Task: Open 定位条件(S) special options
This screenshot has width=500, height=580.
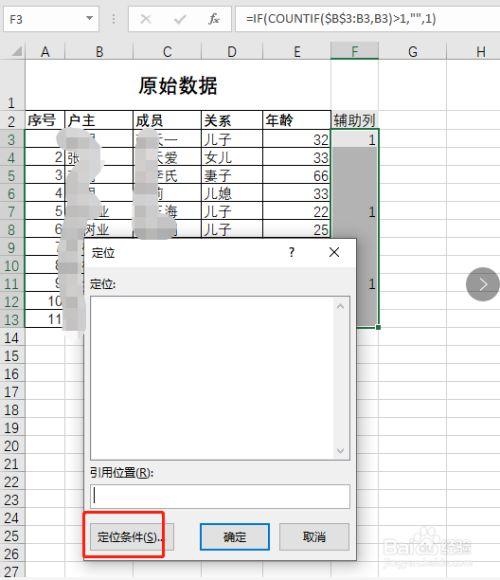Action: pyautogui.click(x=132, y=537)
